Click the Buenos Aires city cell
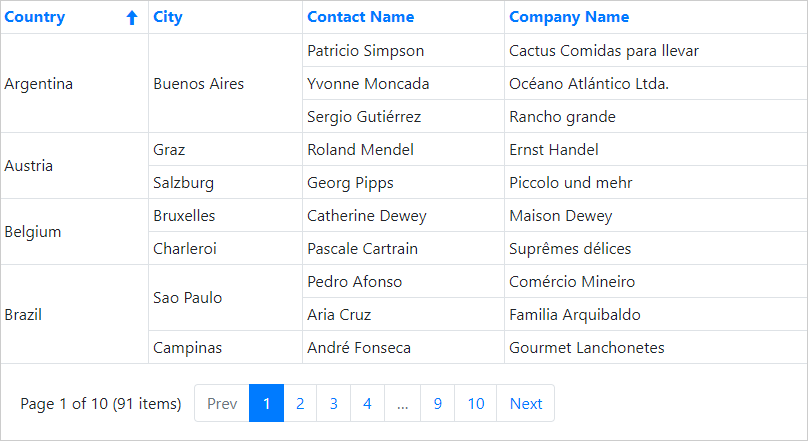808x441 pixels. point(198,84)
